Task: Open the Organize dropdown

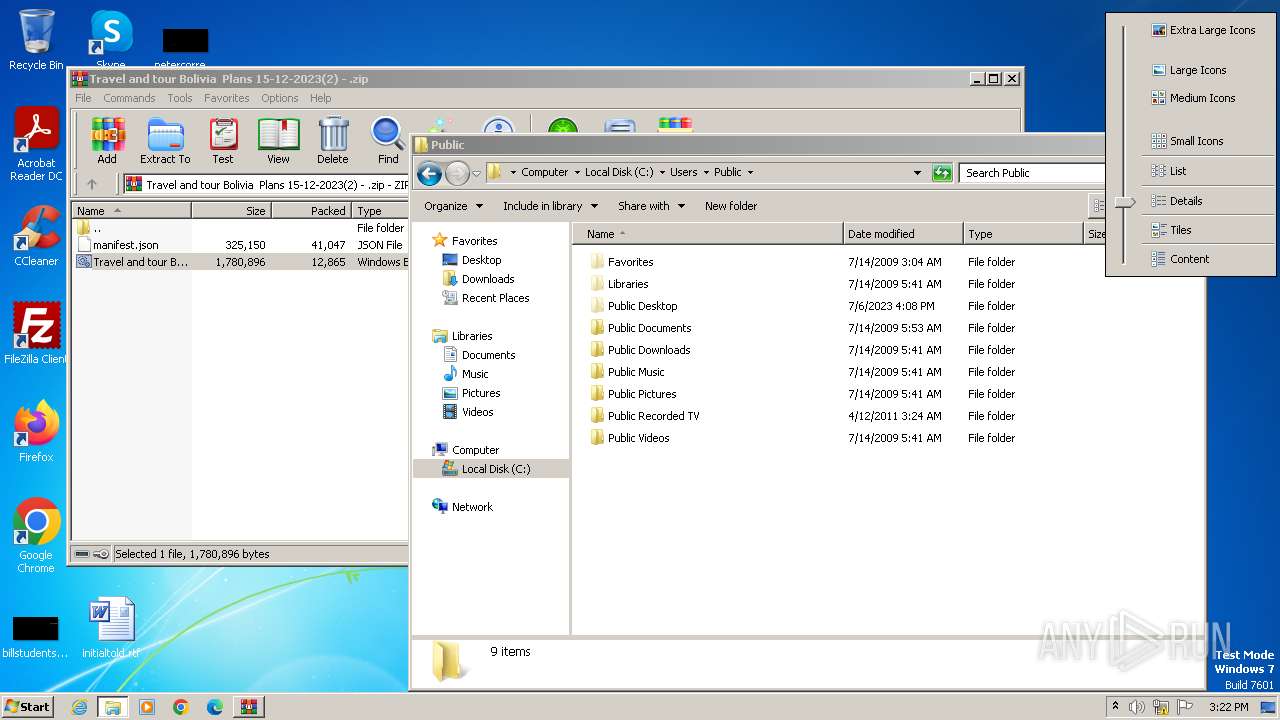Action: click(x=453, y=206)
